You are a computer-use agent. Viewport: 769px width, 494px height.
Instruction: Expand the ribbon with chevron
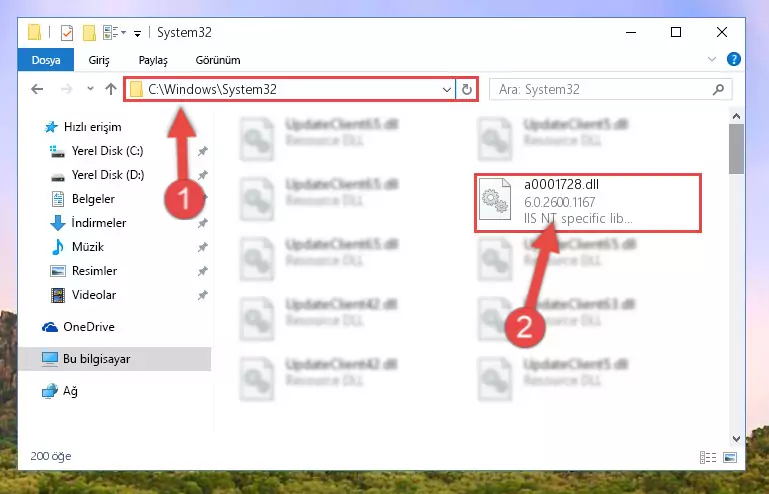click(712, 59)
